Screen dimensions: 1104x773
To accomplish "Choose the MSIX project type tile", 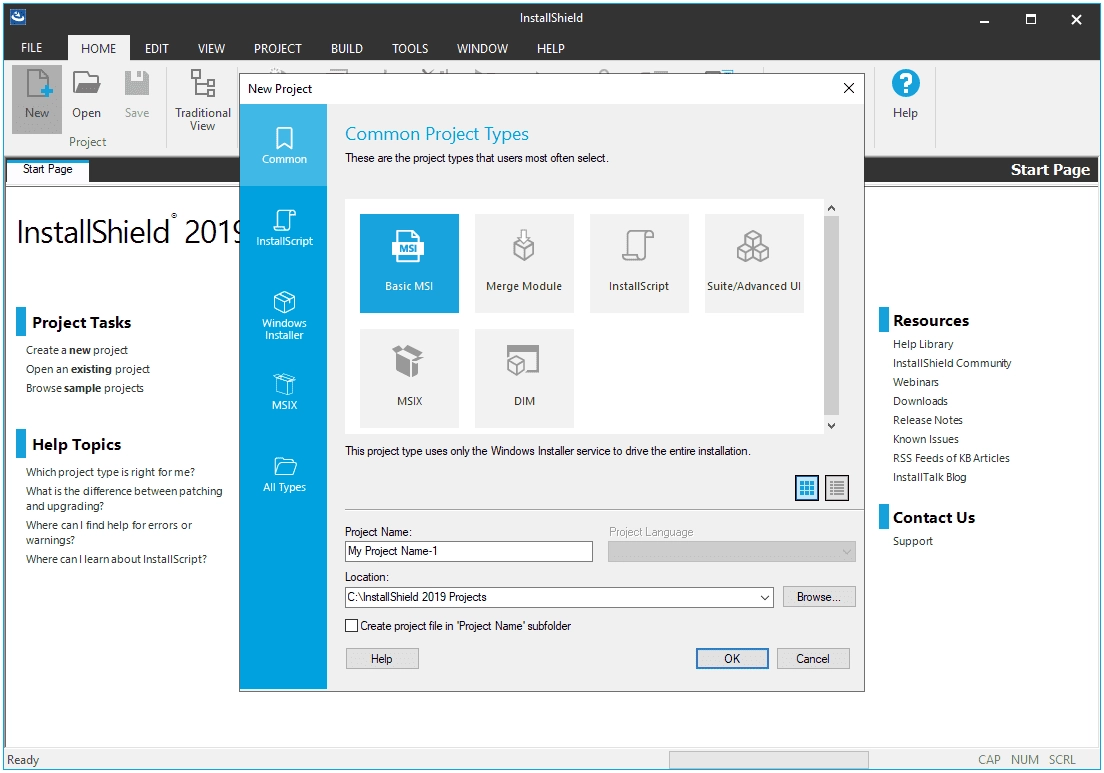I will pyautogui.click(x=409, y=378).
